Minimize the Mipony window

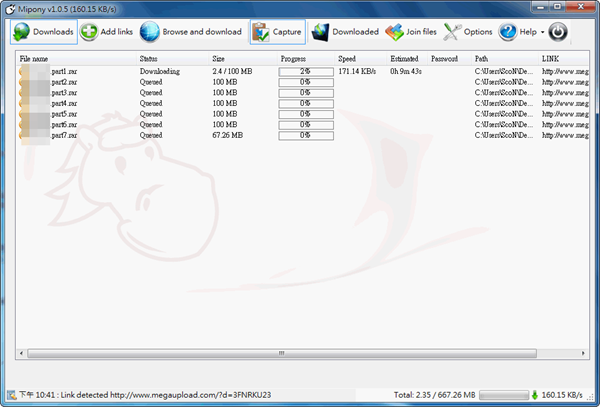click(x=540, y=7)
